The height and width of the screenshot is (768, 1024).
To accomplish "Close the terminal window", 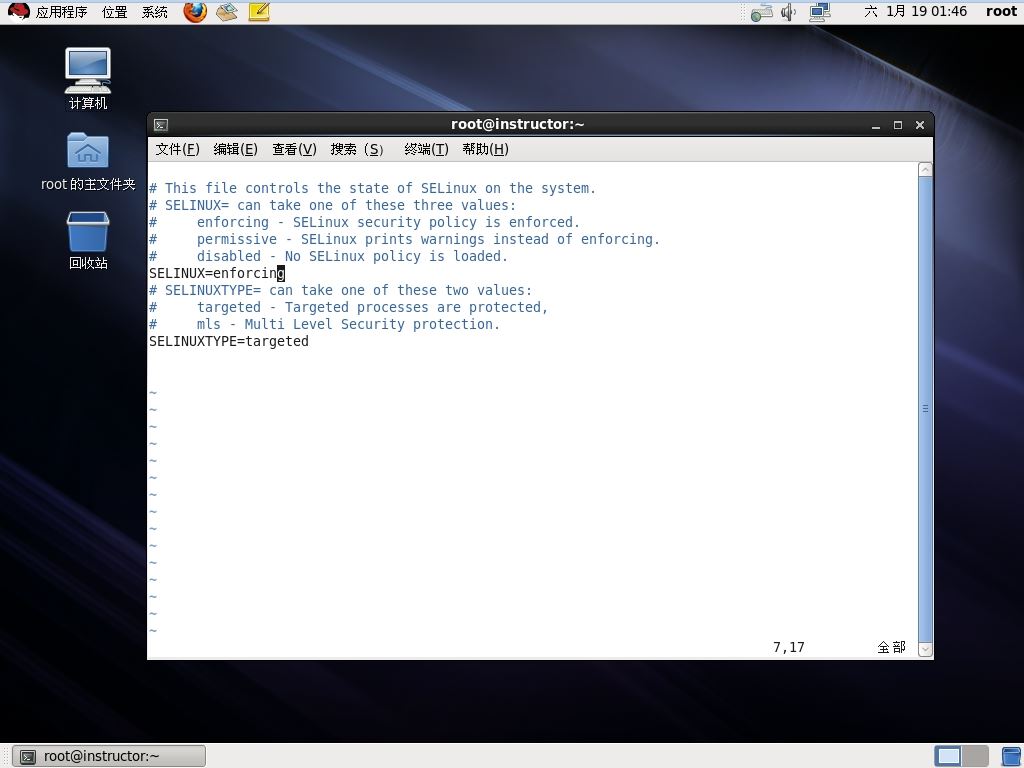I will click(x=920, y=125).
